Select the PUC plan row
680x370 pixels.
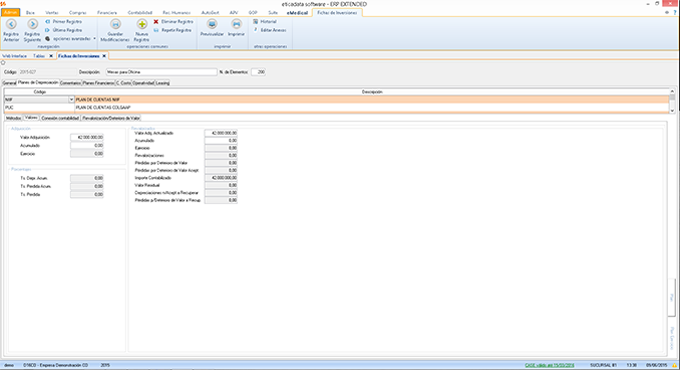[336, 108]
